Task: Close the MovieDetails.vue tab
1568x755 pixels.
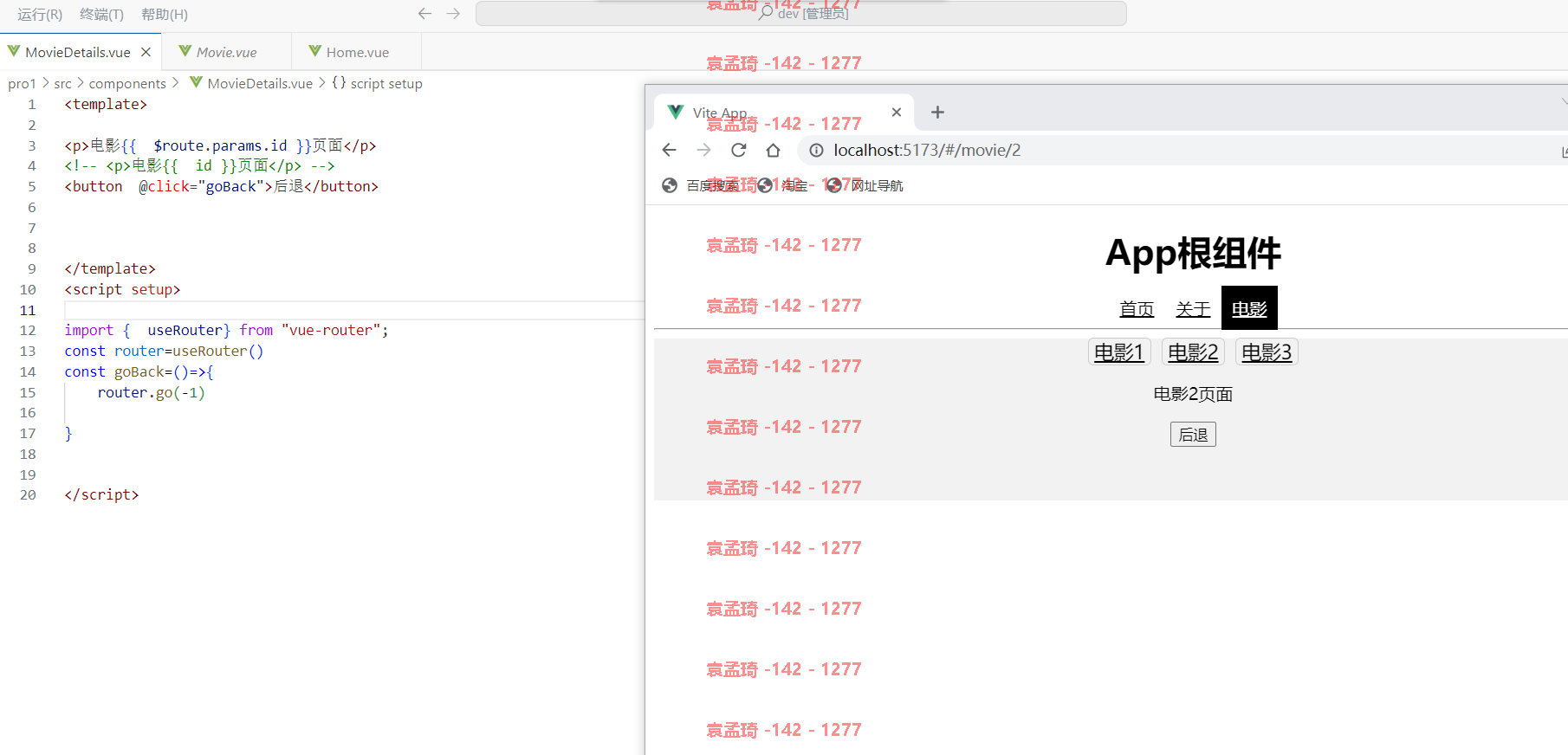Action: pyautogui.click(x=146, y=52)
